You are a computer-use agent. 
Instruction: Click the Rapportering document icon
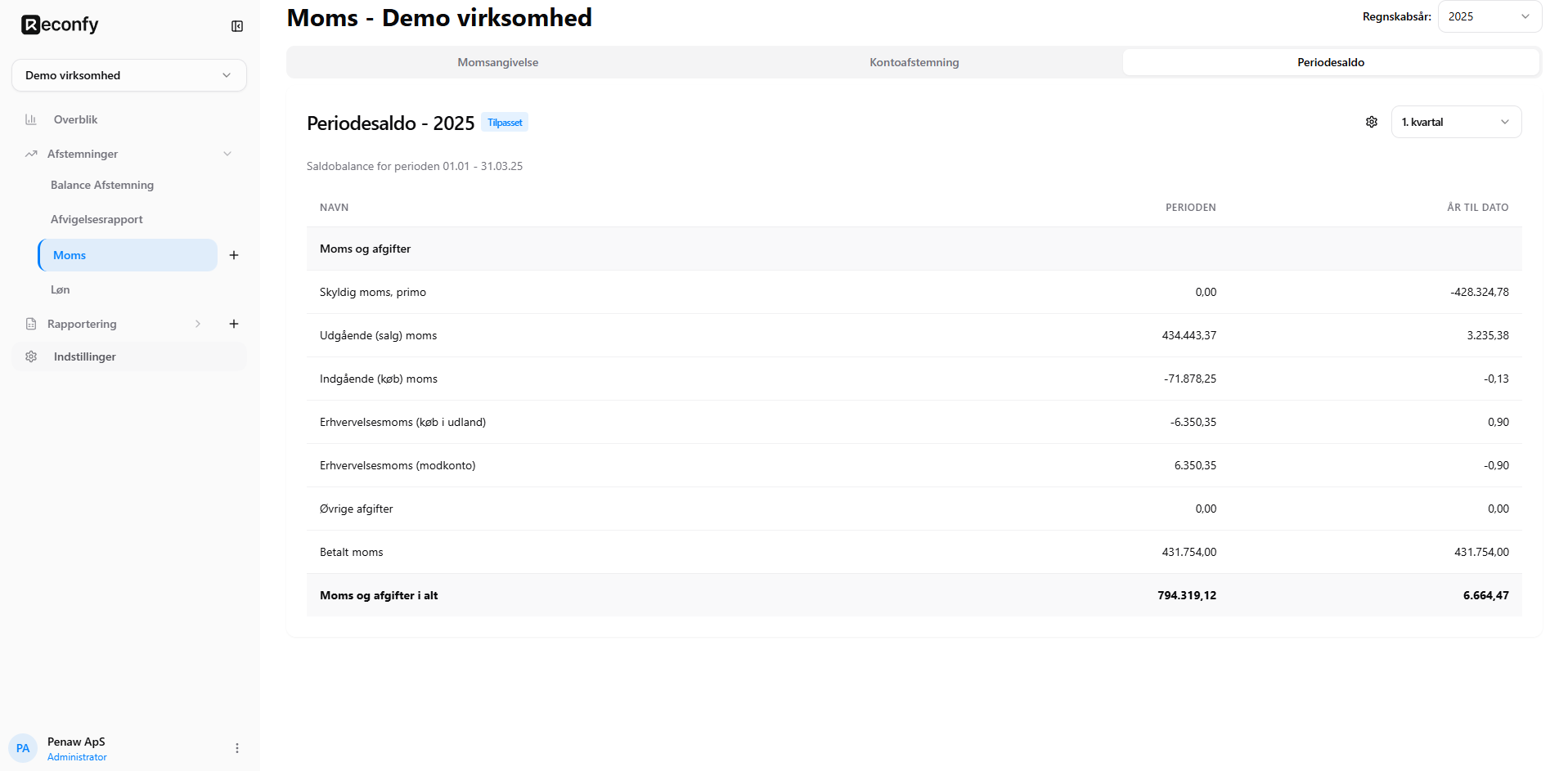click(x=31, y=324)
